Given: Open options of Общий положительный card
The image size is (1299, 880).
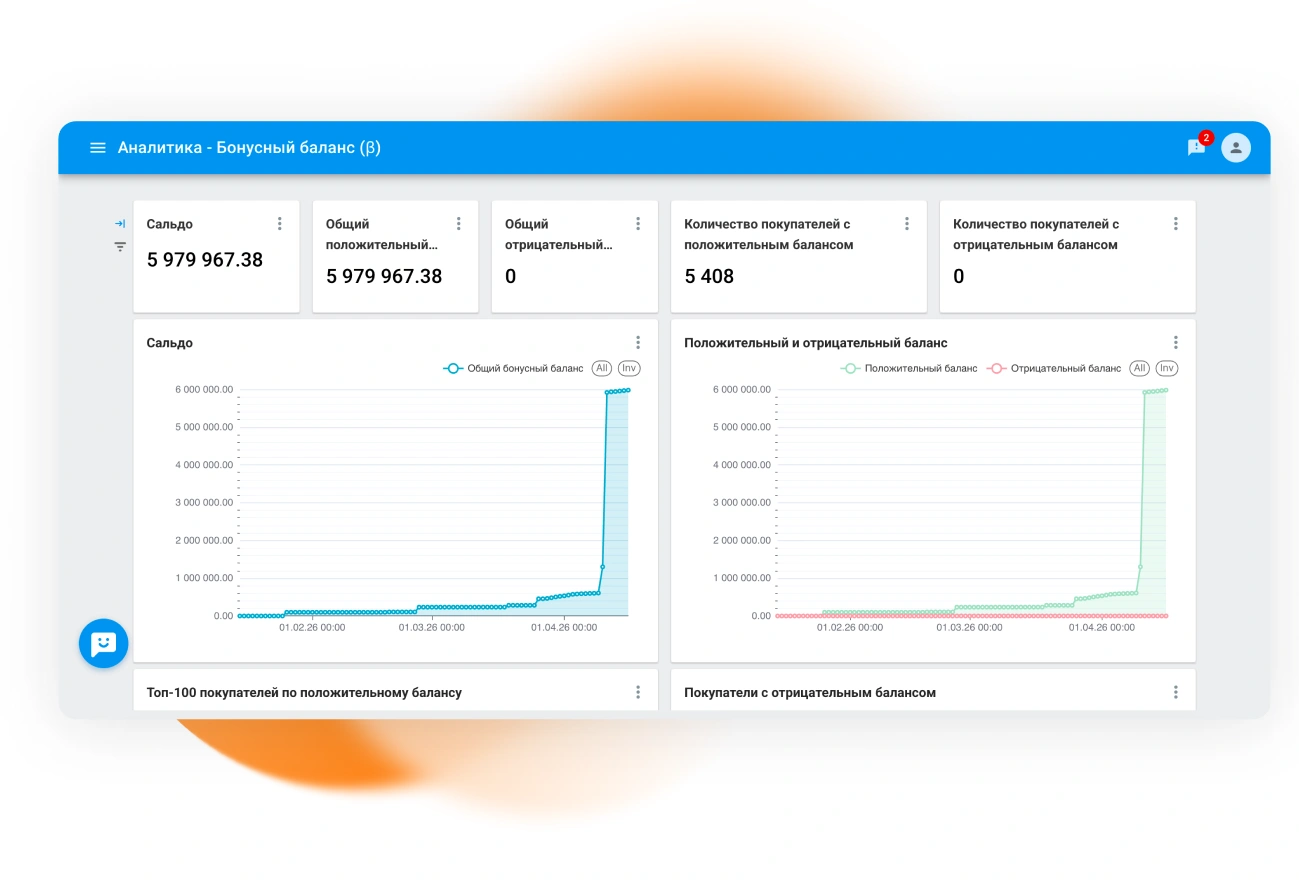Looking at the screenshot, I should [459, 224].
